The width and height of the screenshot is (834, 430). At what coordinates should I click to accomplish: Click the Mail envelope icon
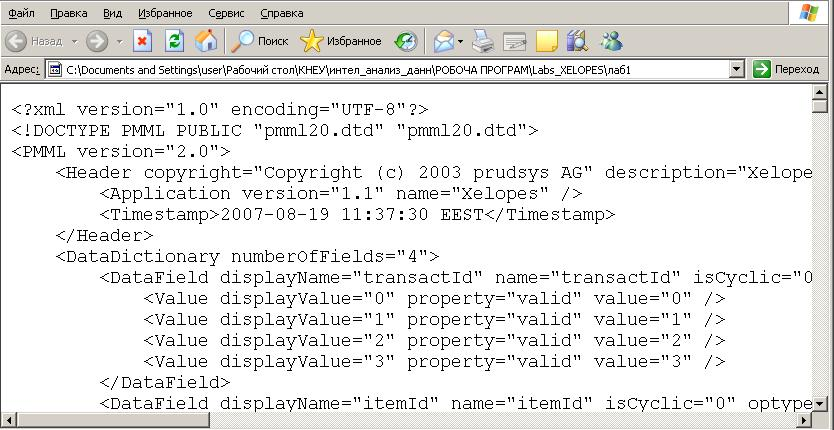[444, 41]
